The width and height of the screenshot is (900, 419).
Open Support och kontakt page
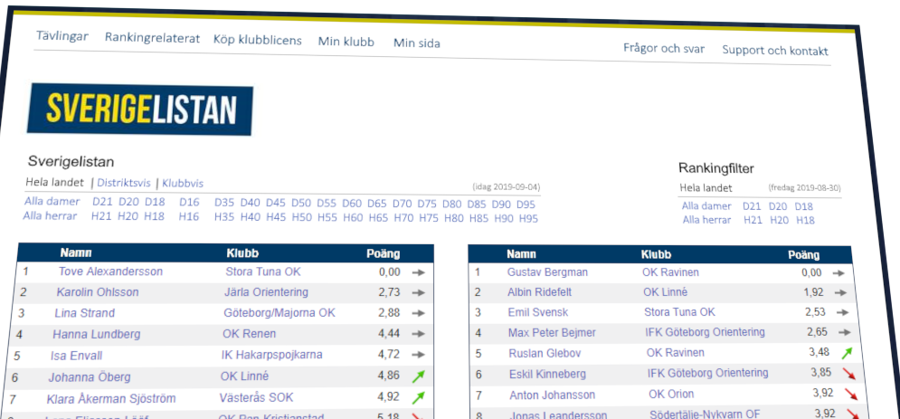775,51
